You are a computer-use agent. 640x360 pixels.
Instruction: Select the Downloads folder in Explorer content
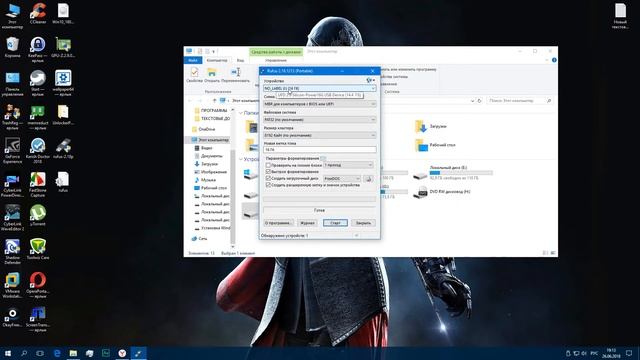pyautogui.click(x=431, y=127)
